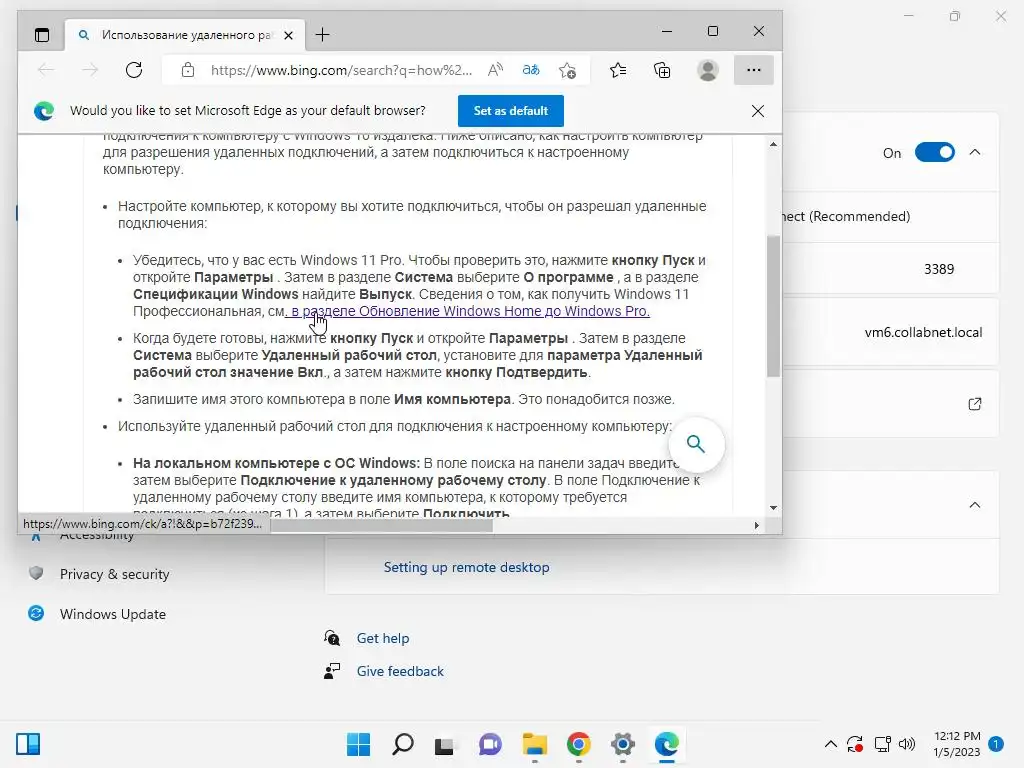Collapse the Remote Desktop section chevron

point(975,152)
